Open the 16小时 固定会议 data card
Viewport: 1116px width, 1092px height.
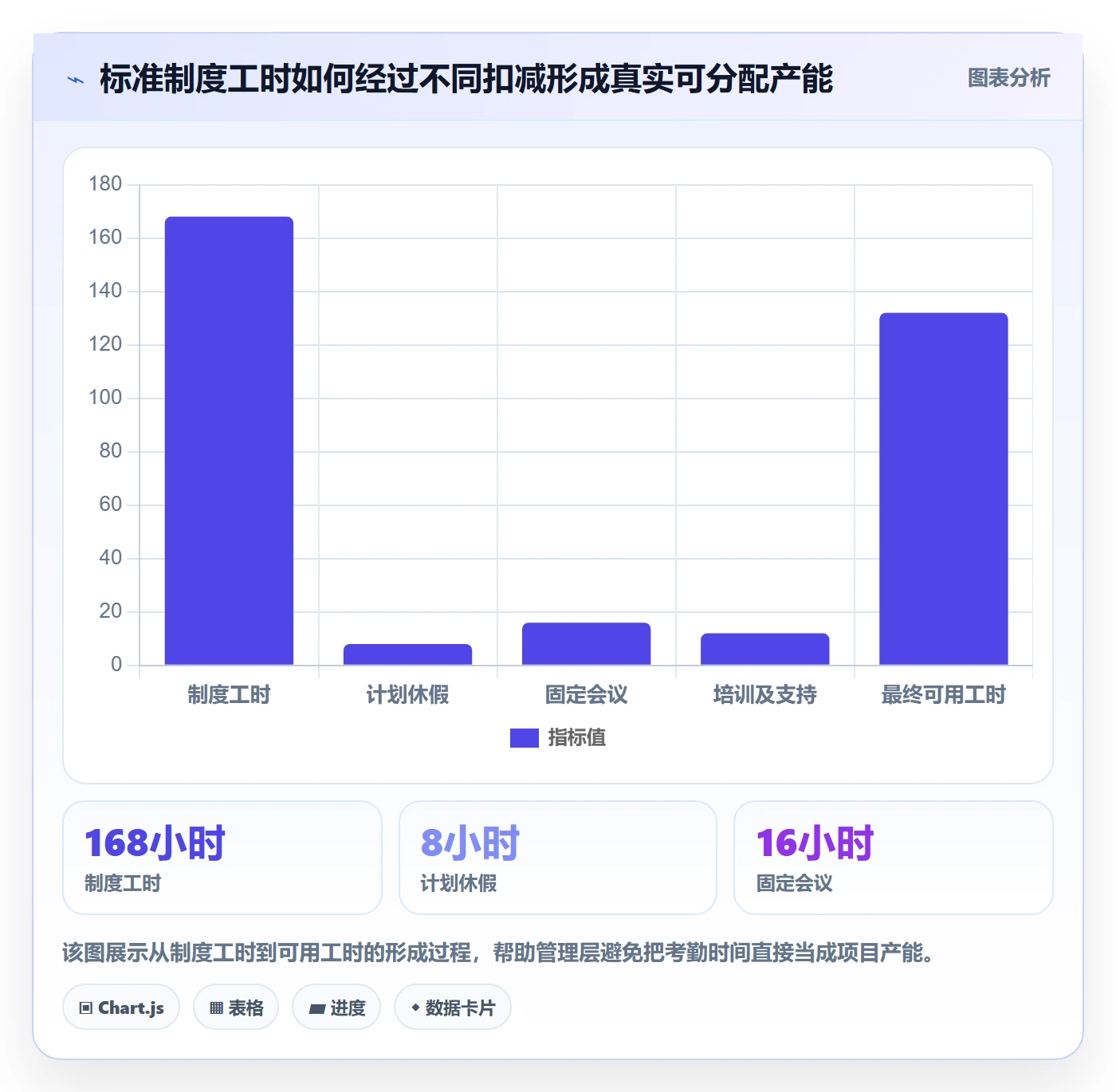pyautogui.click(x=894, y=858)
